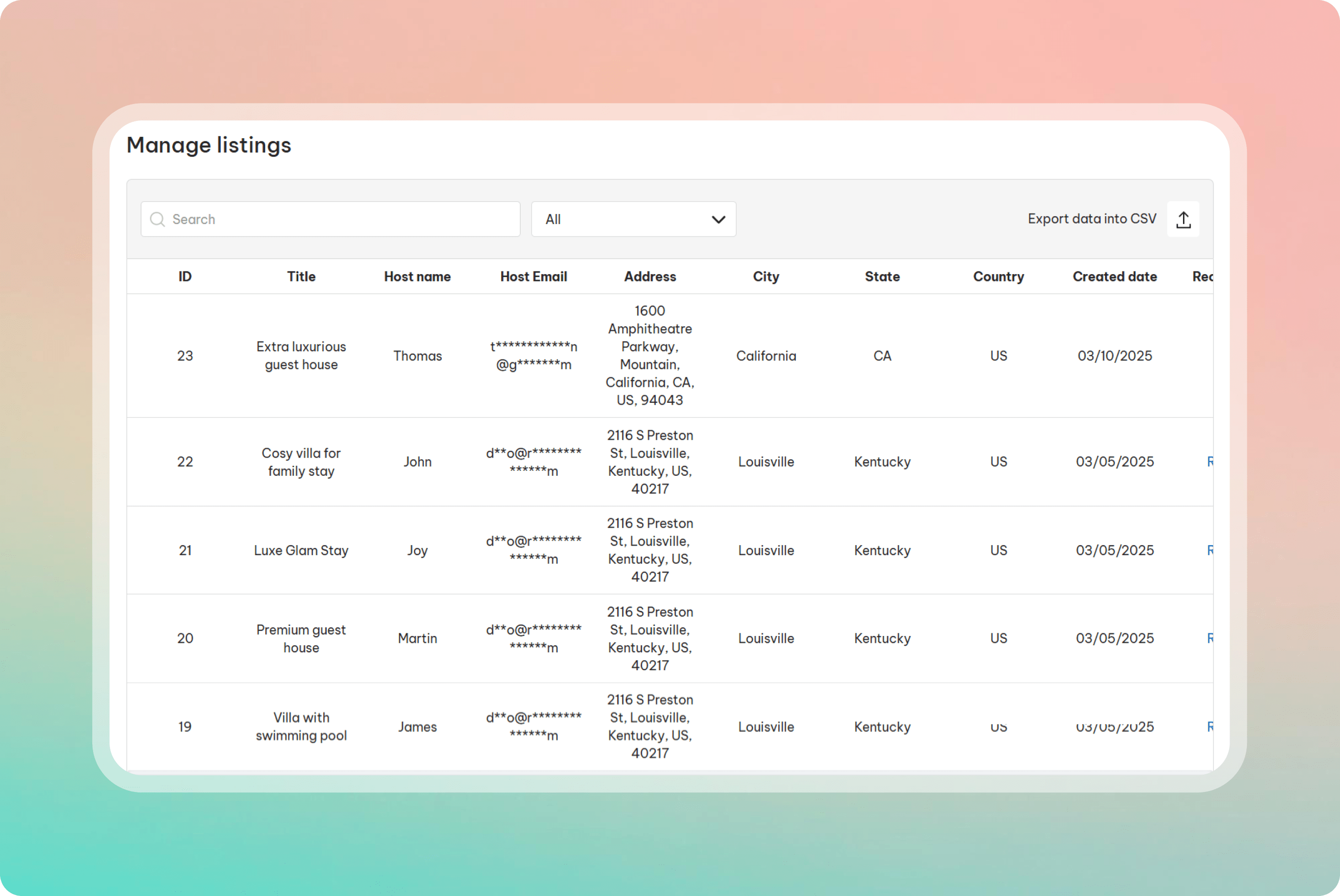The width and height of the screenshot is (1340, 896).
Task: Click US country in listing 23 row
Action: click(999, 356)
